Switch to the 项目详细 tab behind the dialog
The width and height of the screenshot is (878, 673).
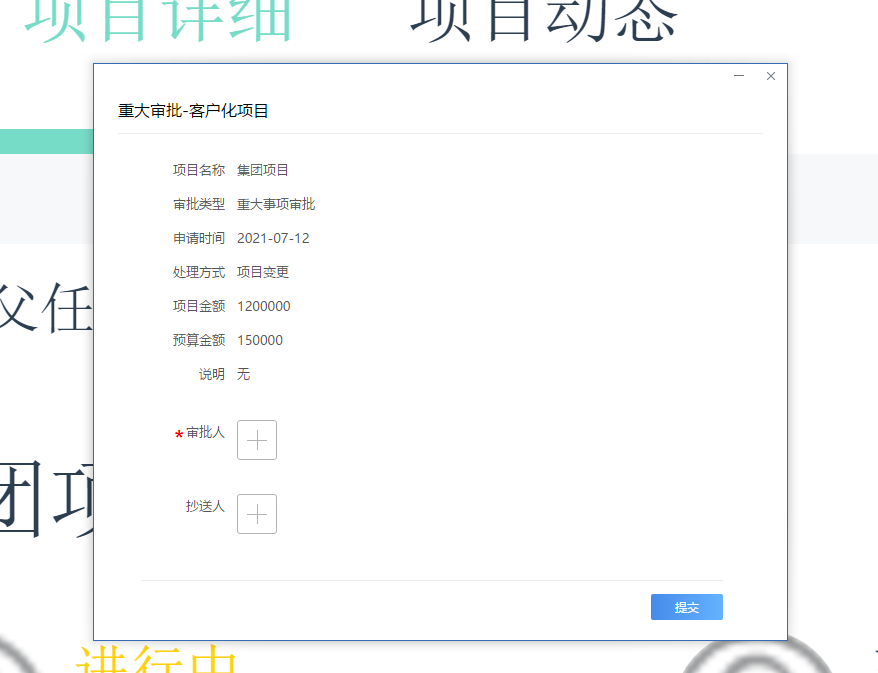coord(158,21)
